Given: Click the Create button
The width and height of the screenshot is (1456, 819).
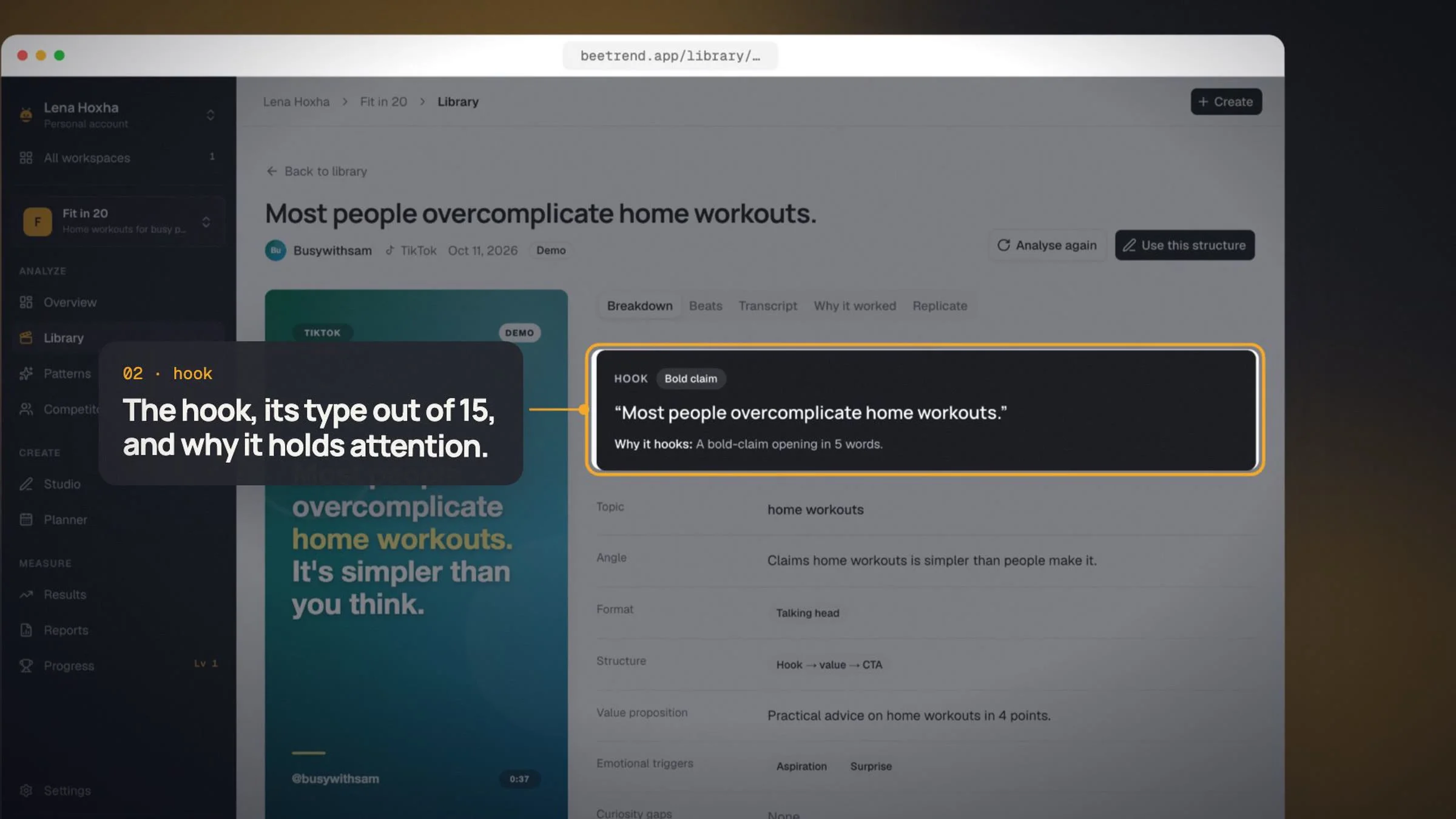Looking at the screenshot, I should pyautogui.click(x=1226, y=102).
